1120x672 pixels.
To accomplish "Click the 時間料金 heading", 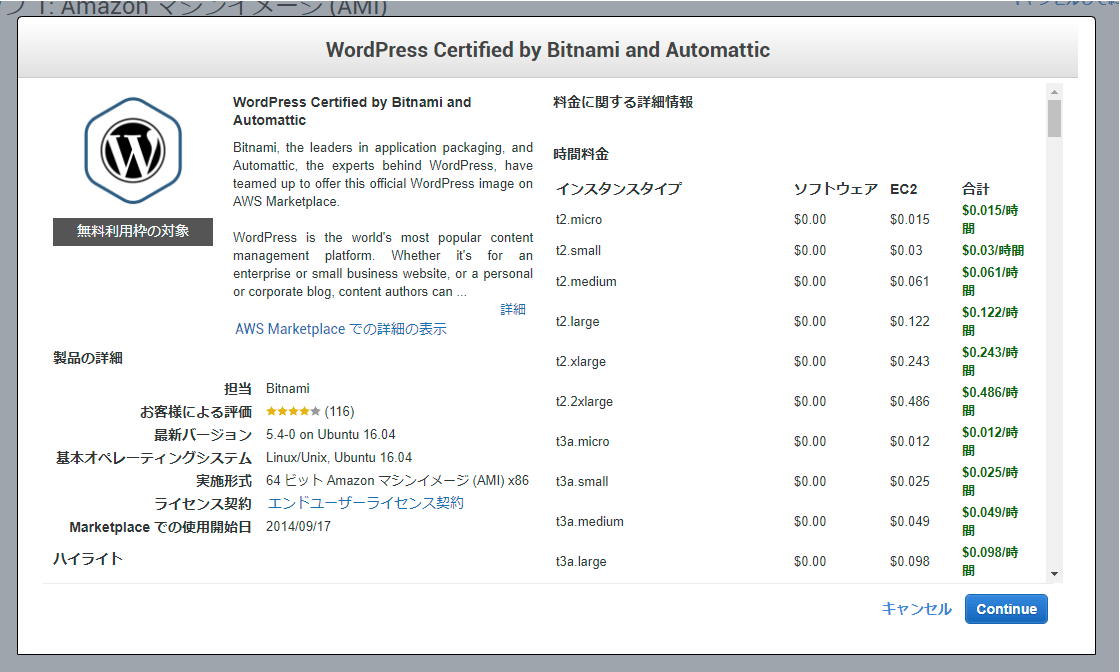I will pos(581,154).
